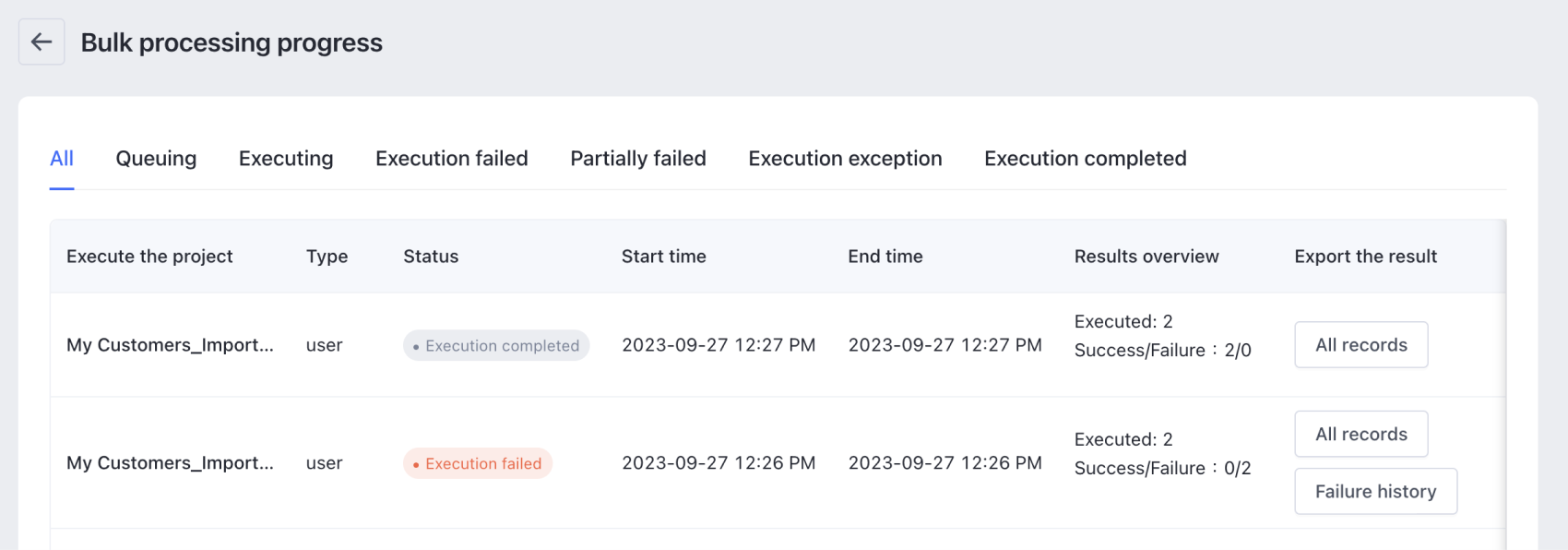Click the Bulk processing progress title
Screen dimensions: 1568x550
pos(232,42)
